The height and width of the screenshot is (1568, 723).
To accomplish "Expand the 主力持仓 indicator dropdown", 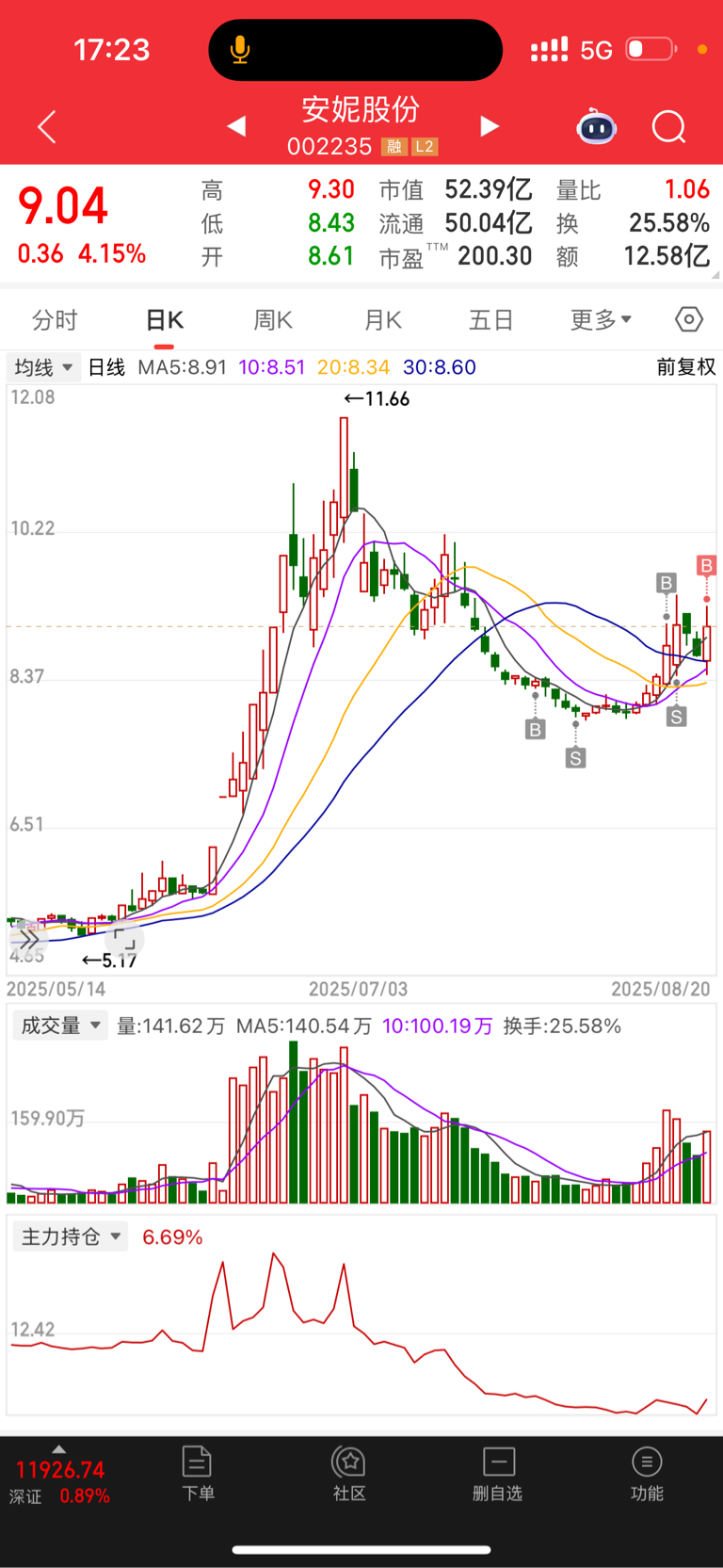I will click(71, 1237).
